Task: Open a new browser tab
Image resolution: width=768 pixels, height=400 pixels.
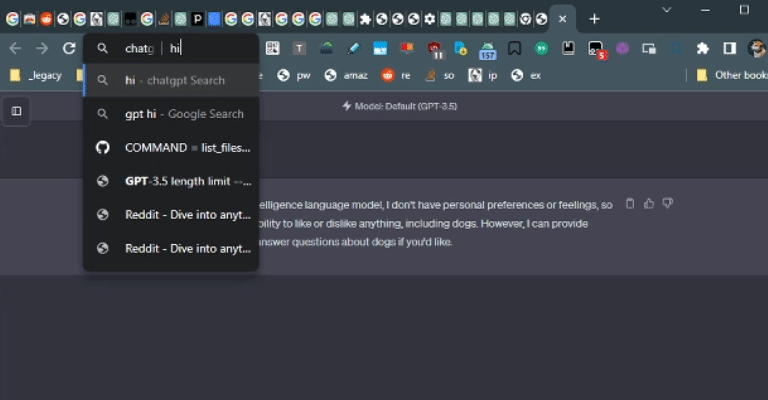Action: pos(594,19)
